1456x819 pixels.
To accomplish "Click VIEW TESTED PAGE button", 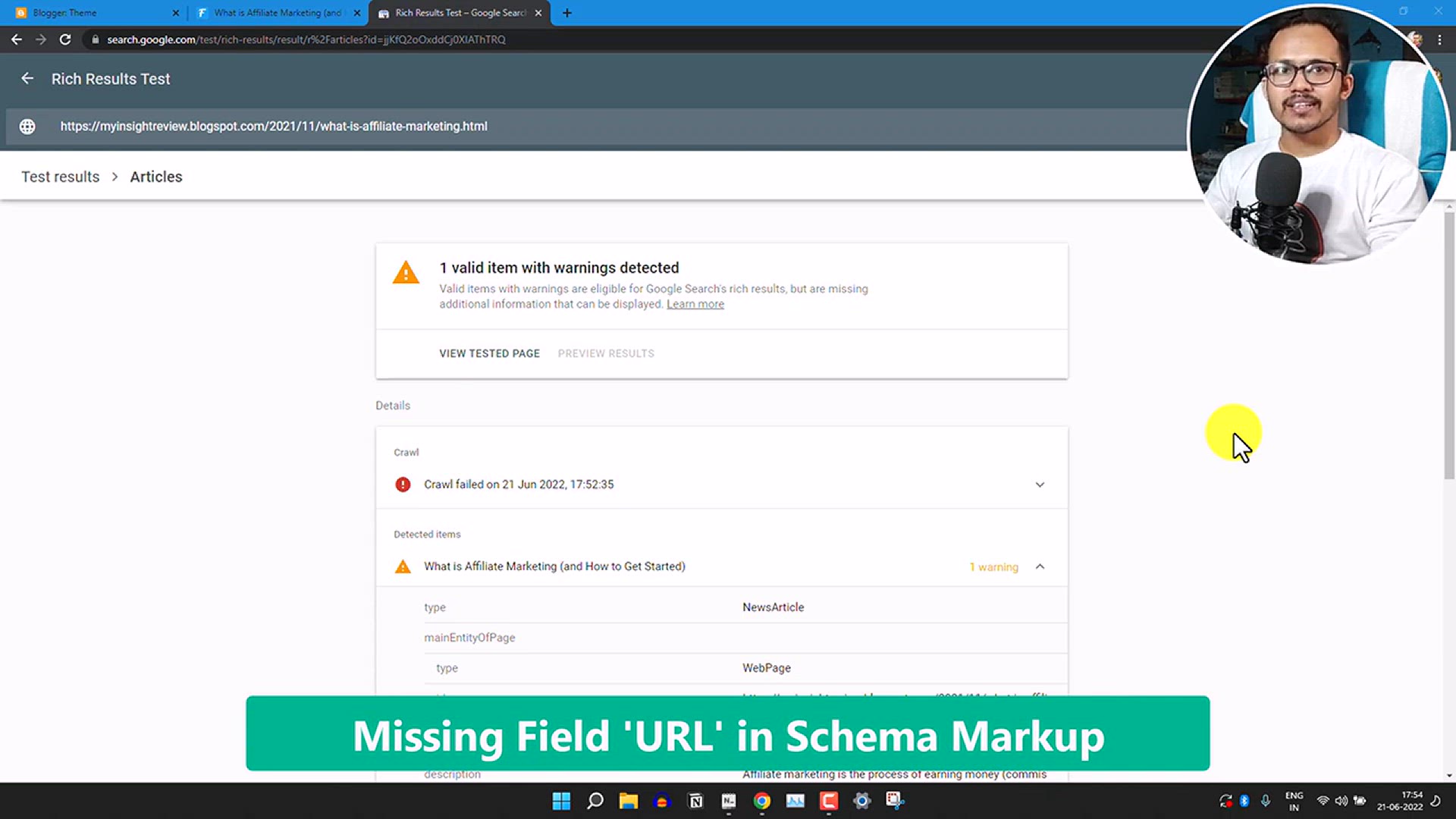I will coord(490,353).
